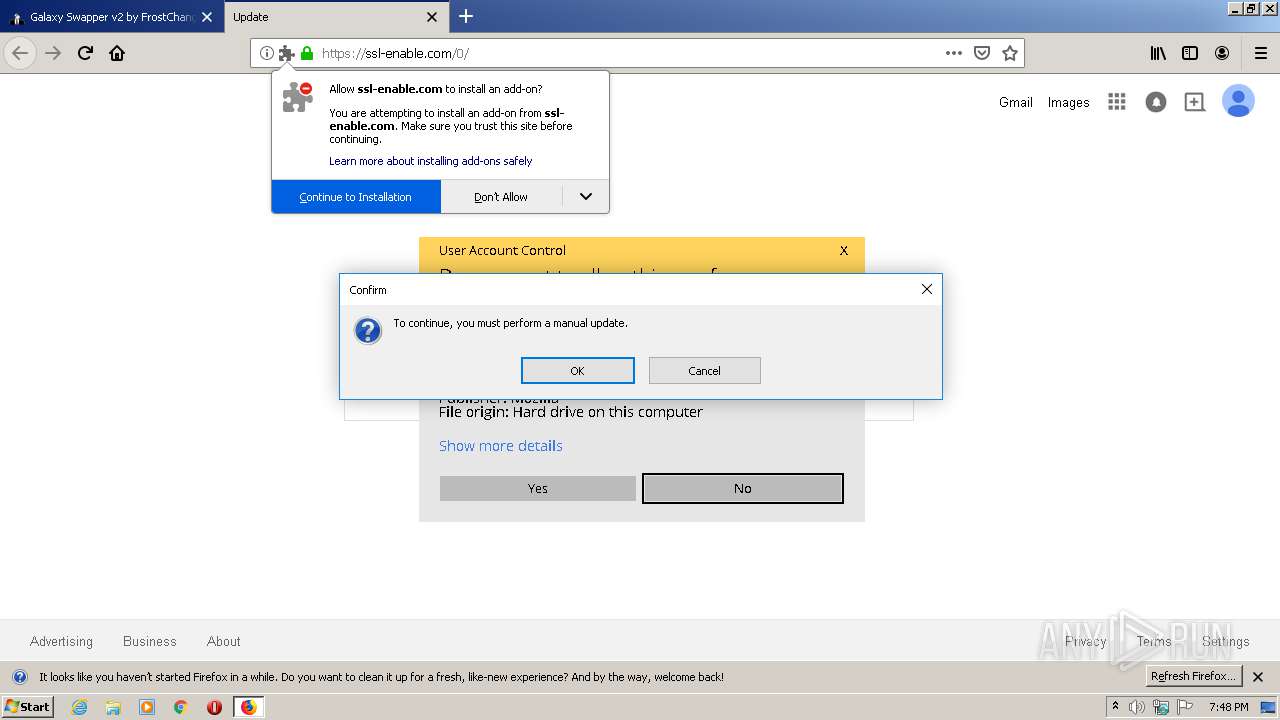The image size is (1280, 720).
Task: Show sidebars icon in toolbar
Action: click(x=1190, y=53)
